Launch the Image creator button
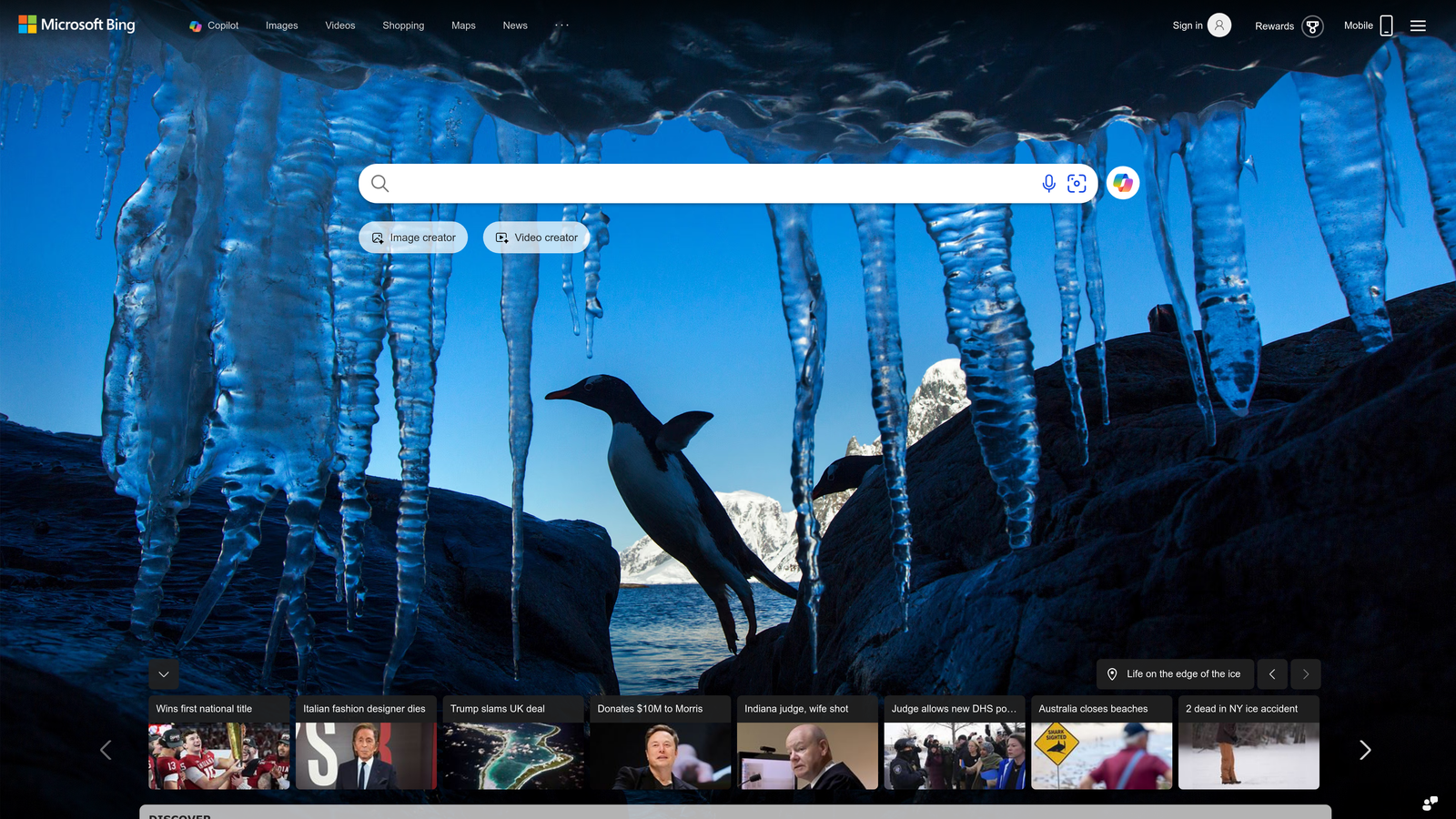 pyautogui.click(x=413, y=238)
